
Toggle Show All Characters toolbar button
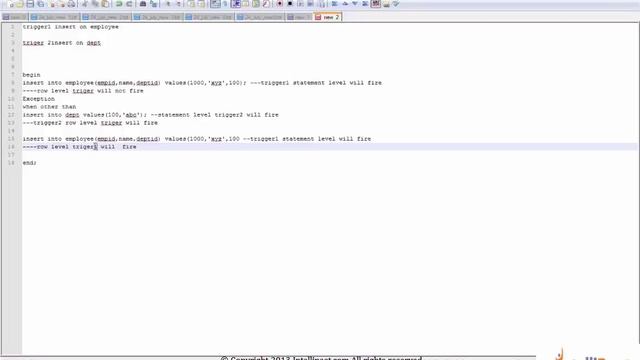tap(225, 4)
